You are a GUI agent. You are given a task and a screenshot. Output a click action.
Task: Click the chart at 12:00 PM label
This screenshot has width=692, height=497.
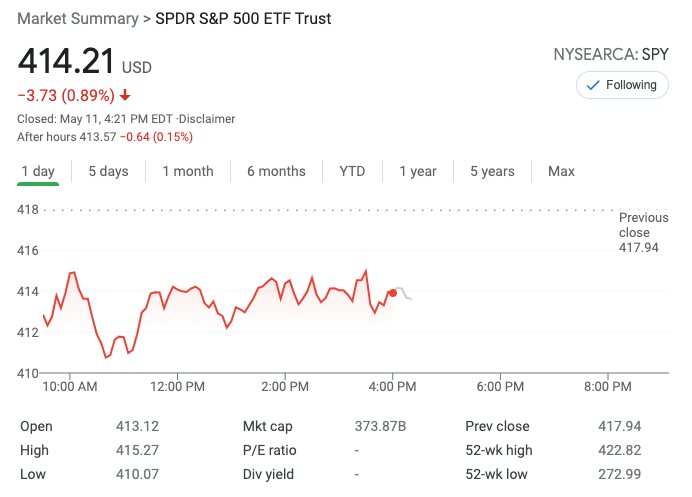pyautogui.click(x=178, y=386)
